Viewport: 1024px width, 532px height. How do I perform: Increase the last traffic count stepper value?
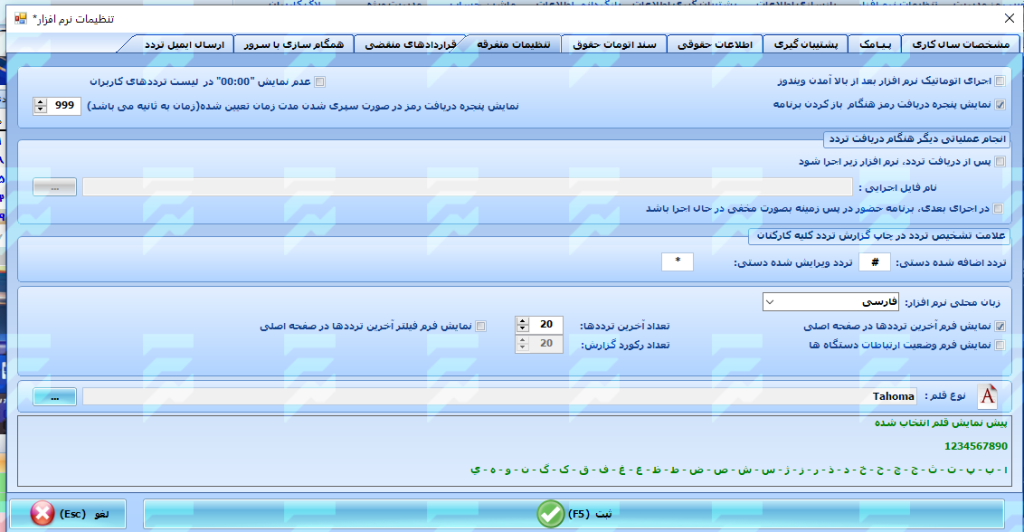point(522,321)
